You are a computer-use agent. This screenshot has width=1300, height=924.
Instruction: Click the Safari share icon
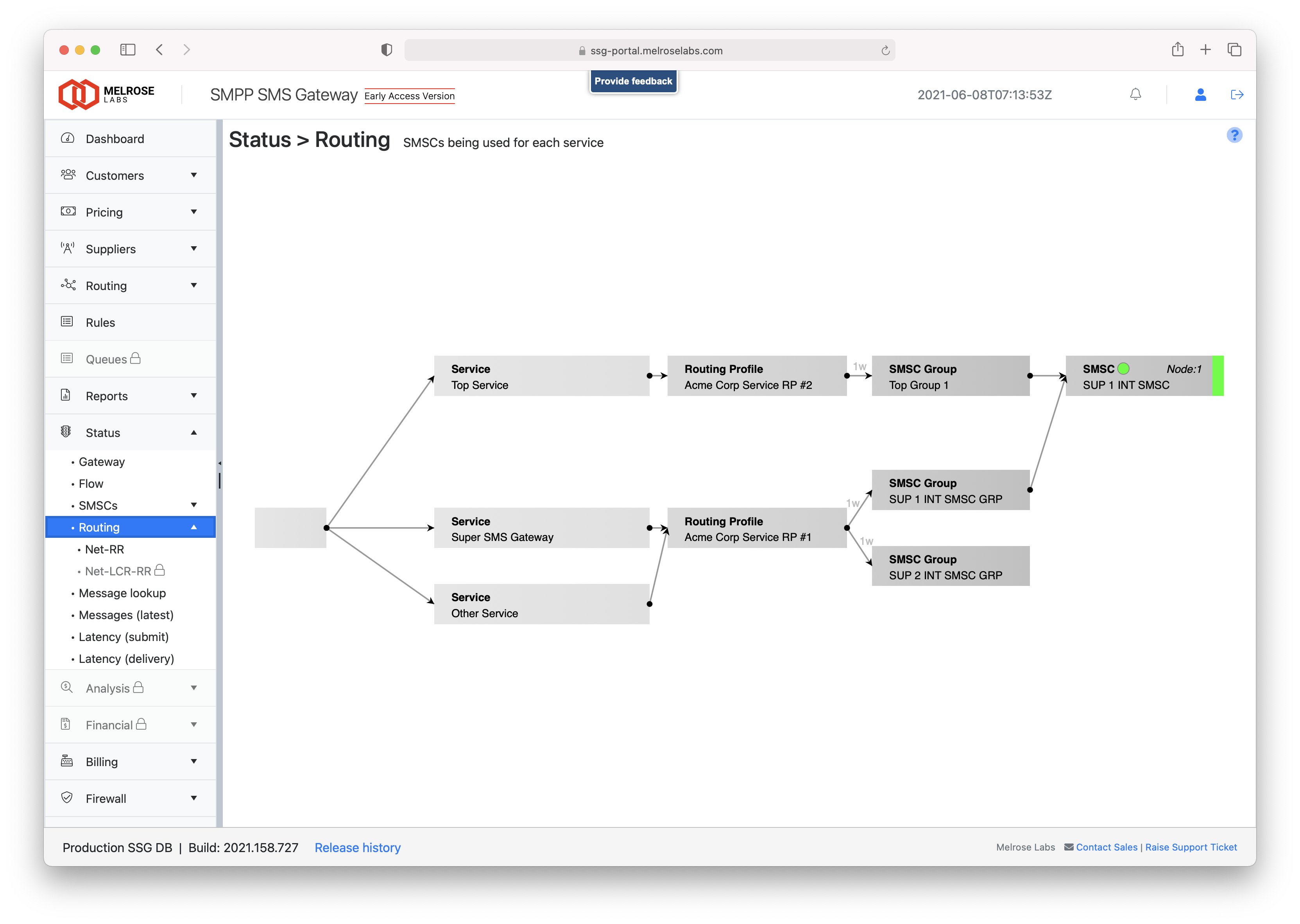point(1177,50)
